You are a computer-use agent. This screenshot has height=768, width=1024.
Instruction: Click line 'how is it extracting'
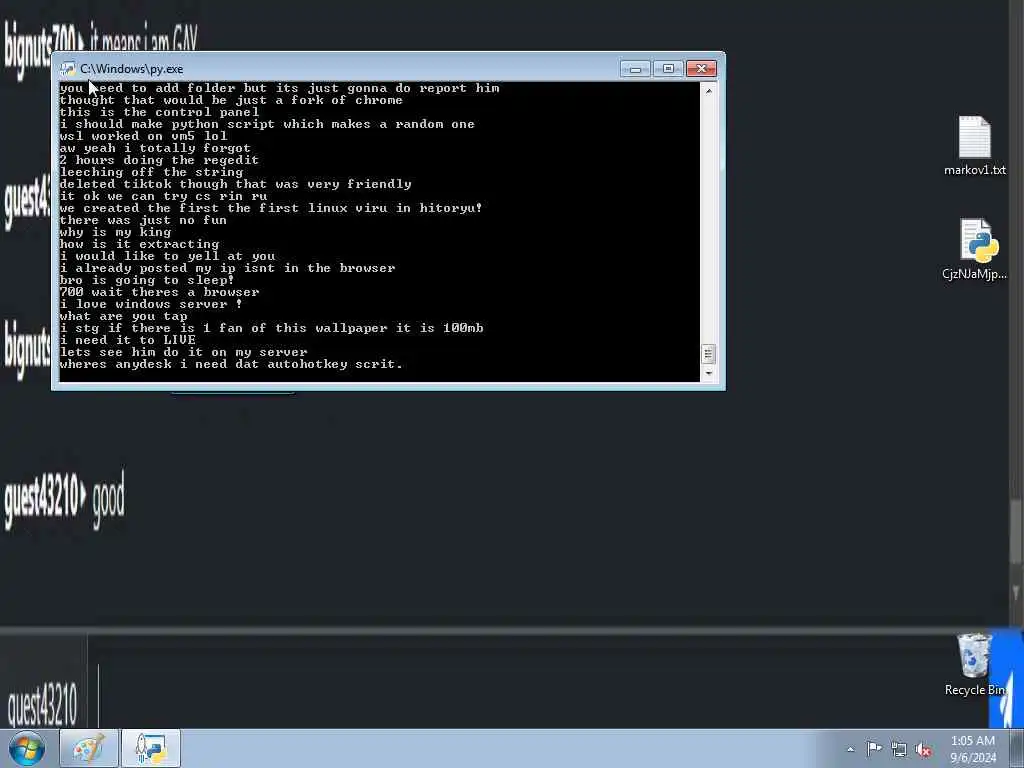[x=140, y=244]
